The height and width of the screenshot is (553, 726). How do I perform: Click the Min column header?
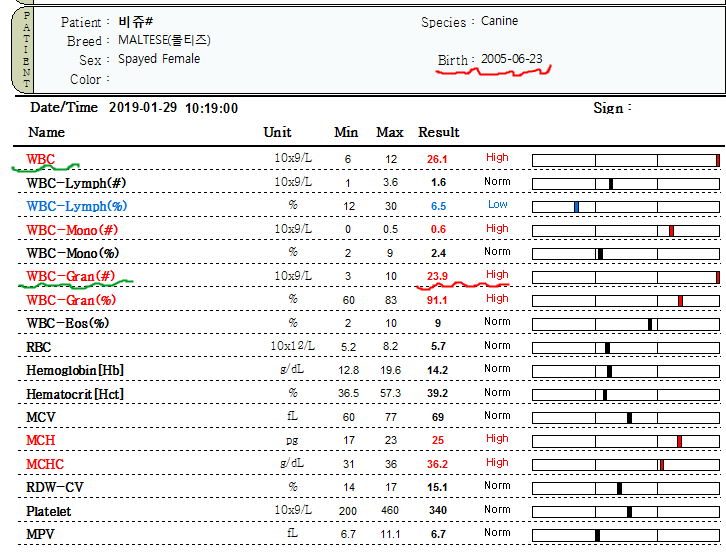coord(346,132)
